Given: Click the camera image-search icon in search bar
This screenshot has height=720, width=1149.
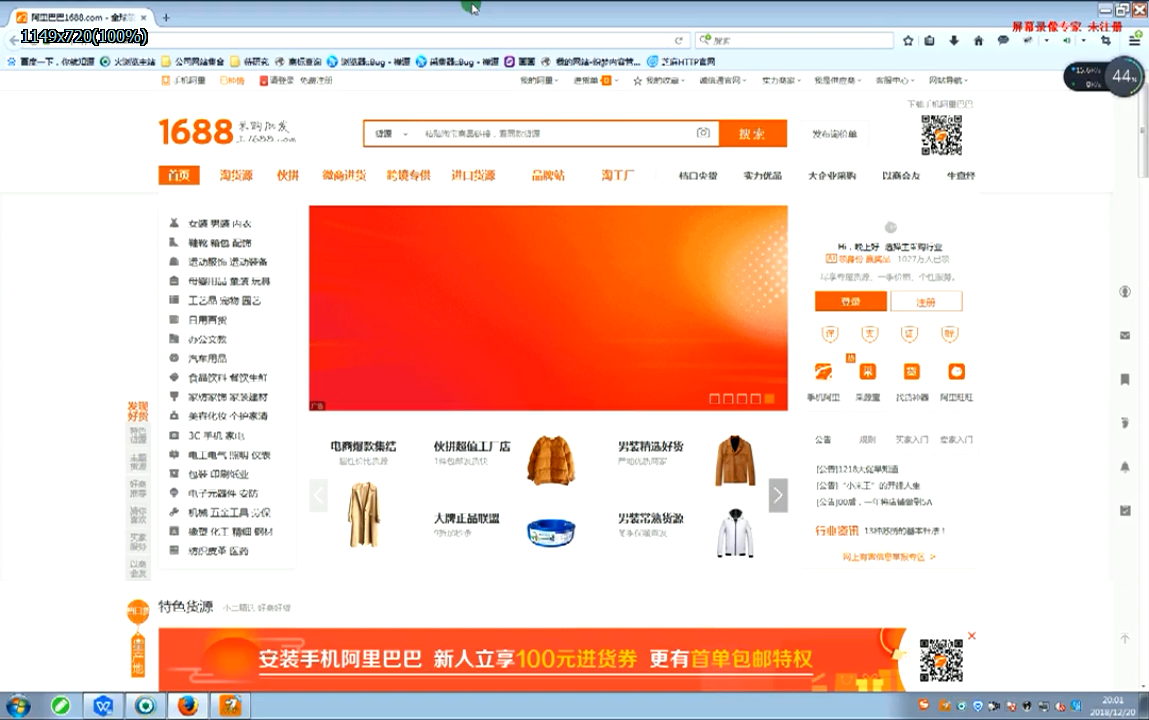Looking at the screenshot, I should coord(703,133).
